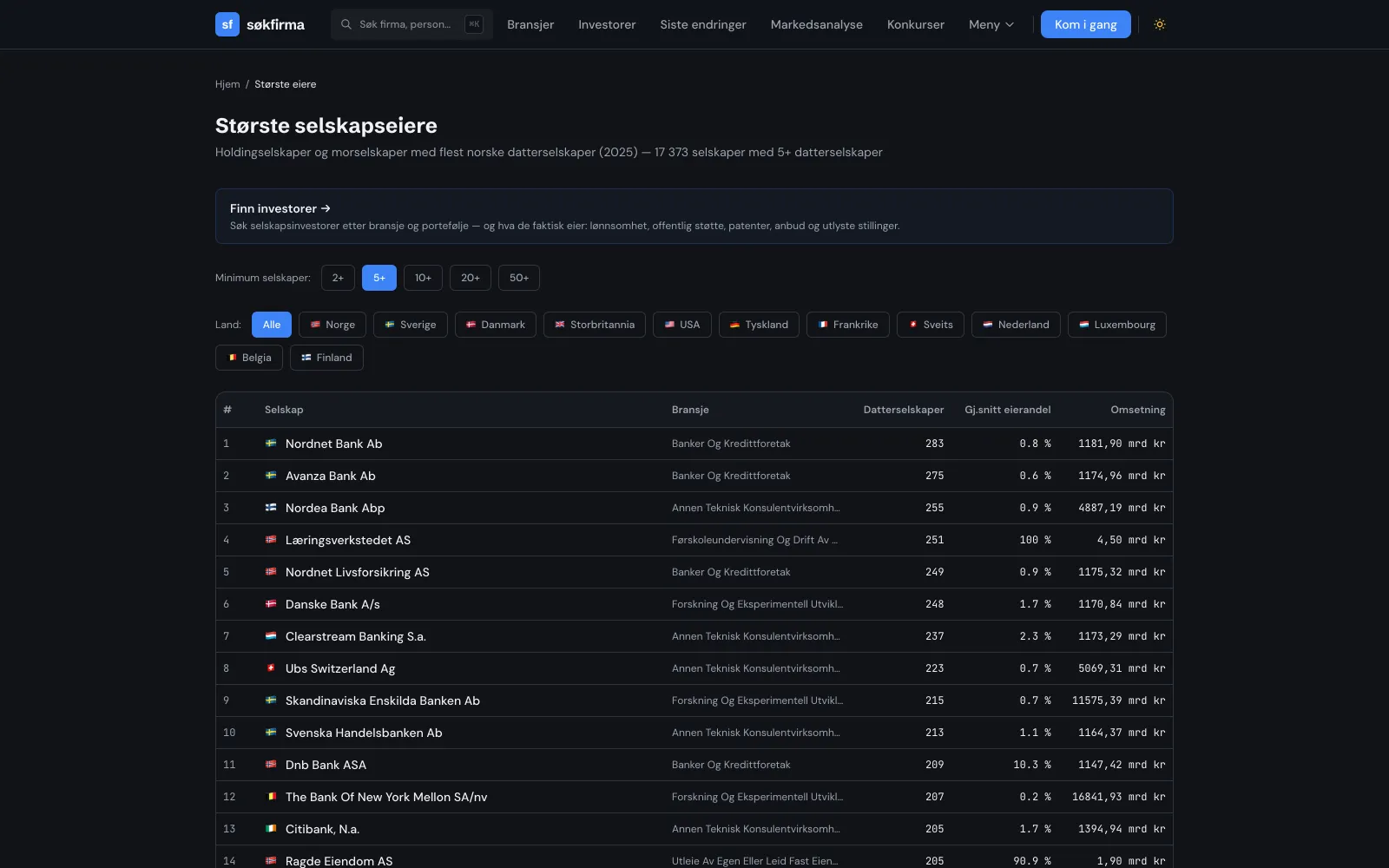Click the Swiss flag beside Ubs Switzerland Ag

click(x=271, y=668)
